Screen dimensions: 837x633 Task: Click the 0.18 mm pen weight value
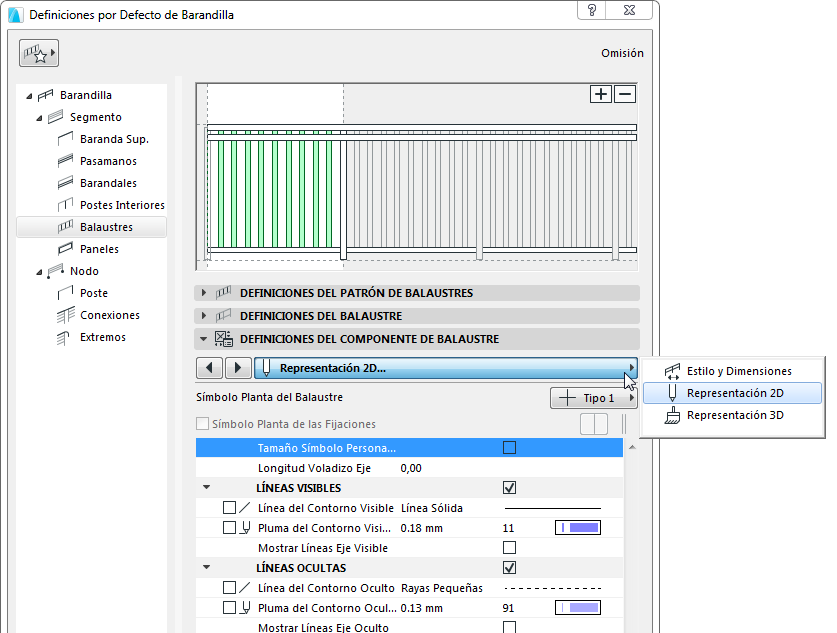pos(422,528)
